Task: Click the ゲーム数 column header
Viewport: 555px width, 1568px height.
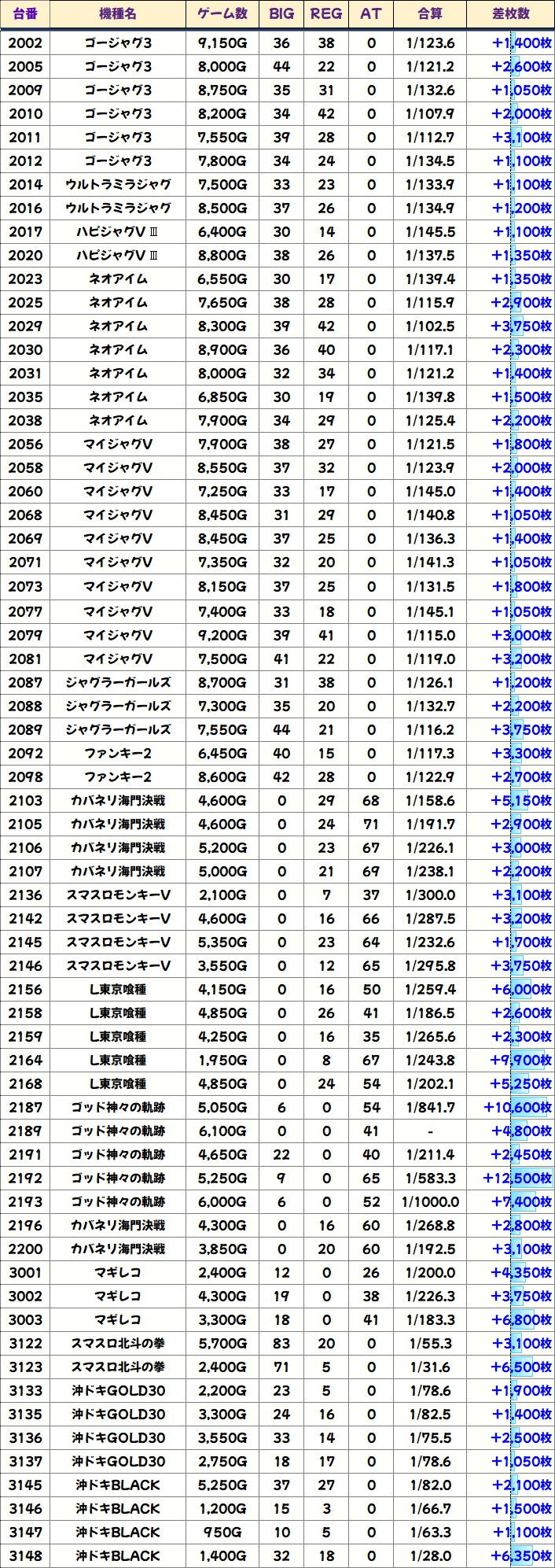Action: (x=222, y=14)
